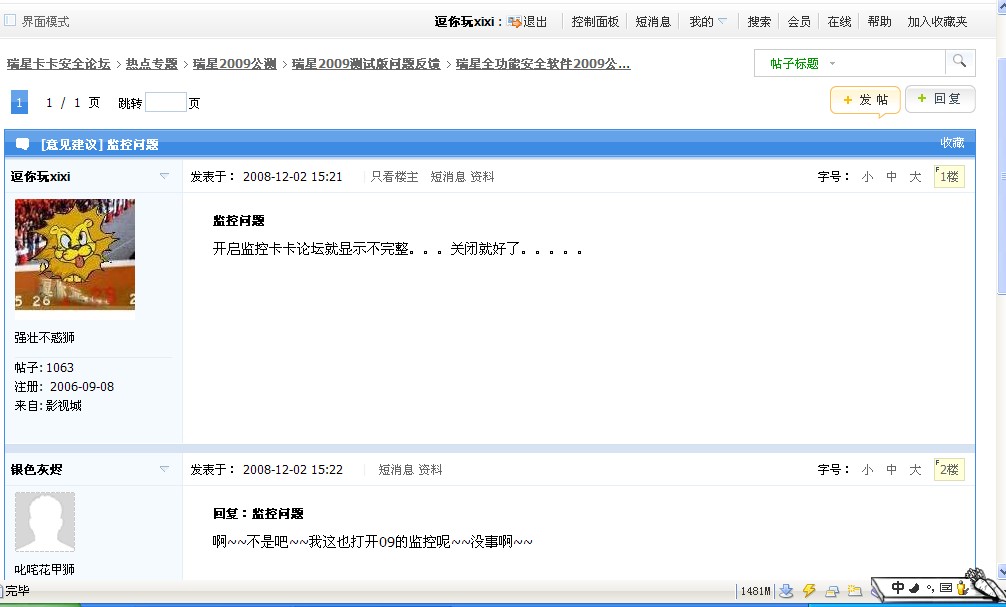Click username 逗你玩xixi in top bar
Viewport: 1006px width, 607px height.
[465, 22]
